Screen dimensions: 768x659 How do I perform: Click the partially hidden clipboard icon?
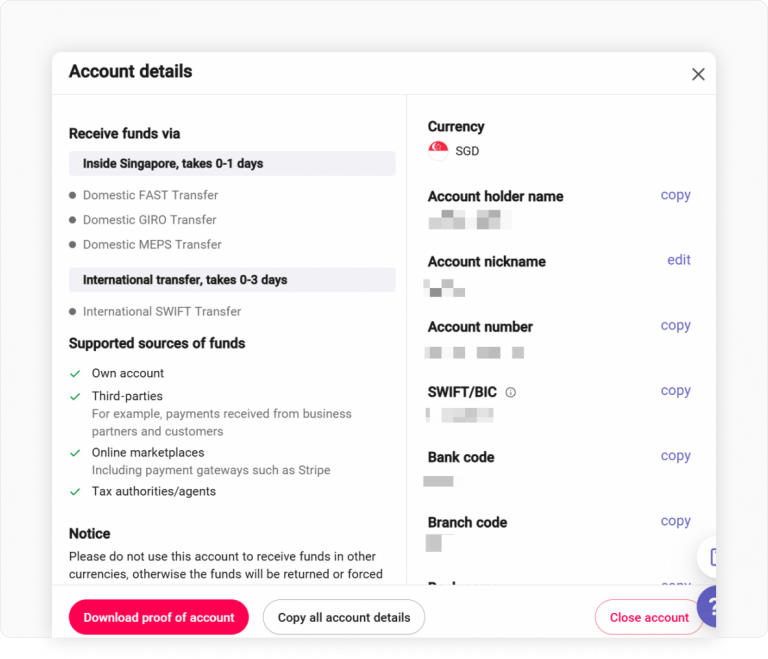[712, 557]
